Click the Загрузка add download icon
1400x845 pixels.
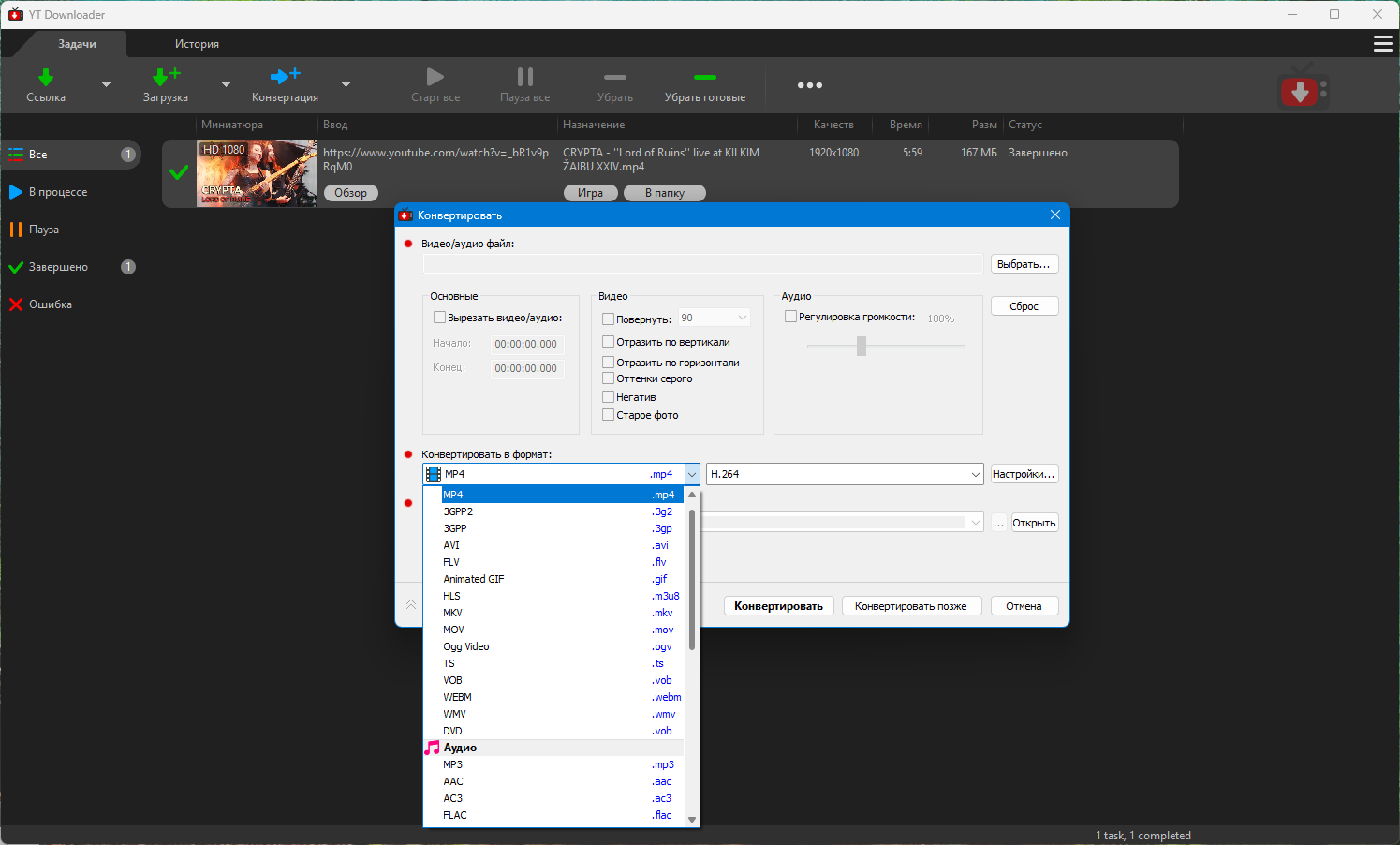point(165,77)
